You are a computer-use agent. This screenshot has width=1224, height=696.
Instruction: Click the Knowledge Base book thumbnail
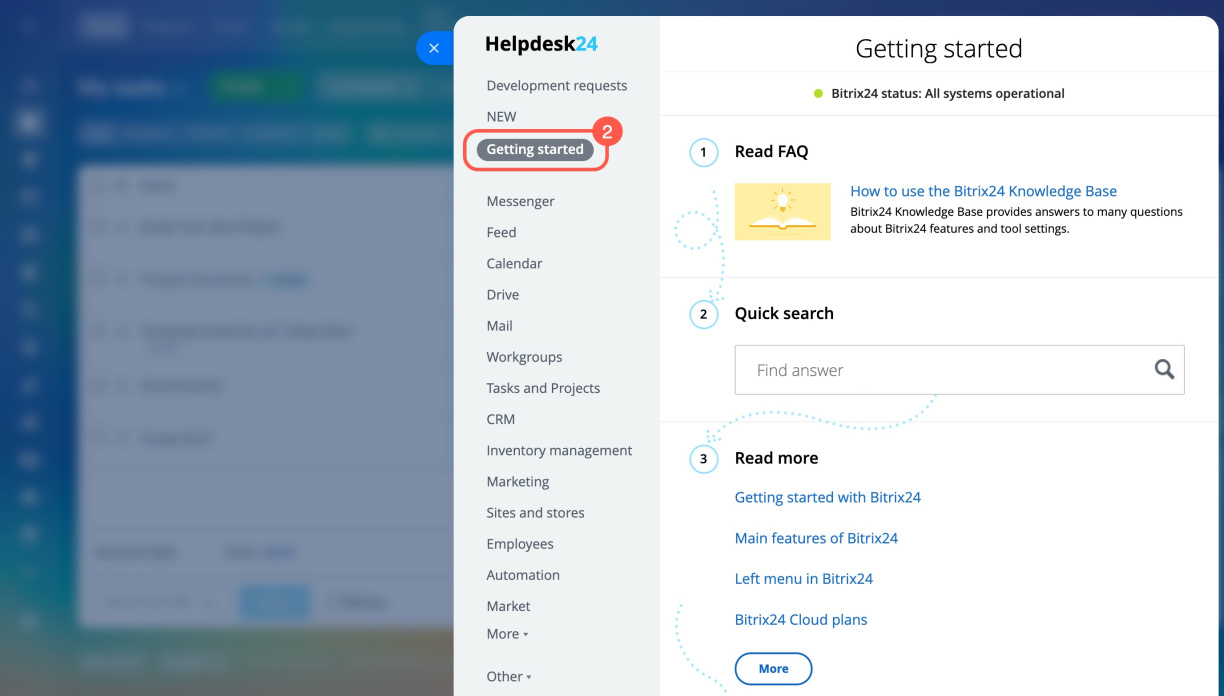pos(782,212)
